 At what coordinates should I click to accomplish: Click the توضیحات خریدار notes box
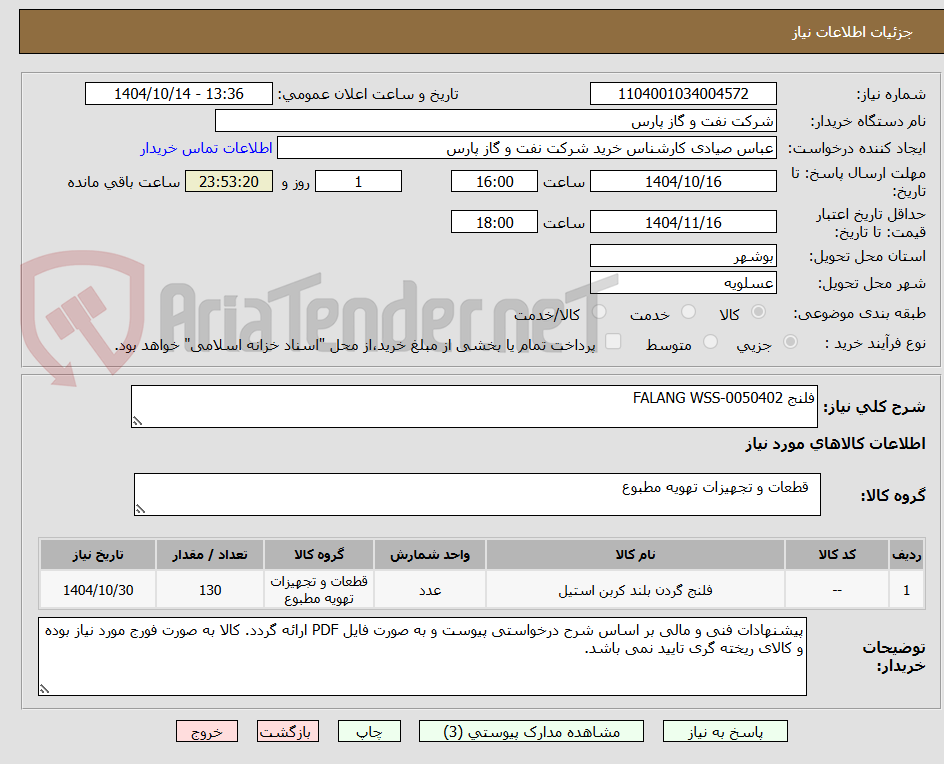(x=422, y=656)
